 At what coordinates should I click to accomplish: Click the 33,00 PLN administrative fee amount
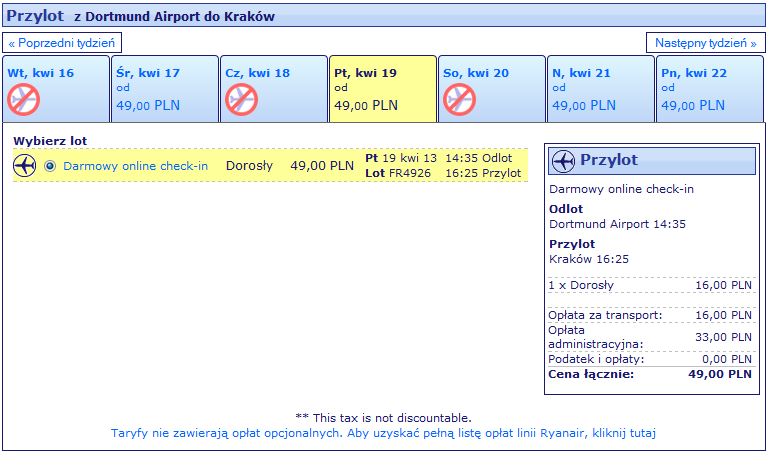tap(723, 337)
